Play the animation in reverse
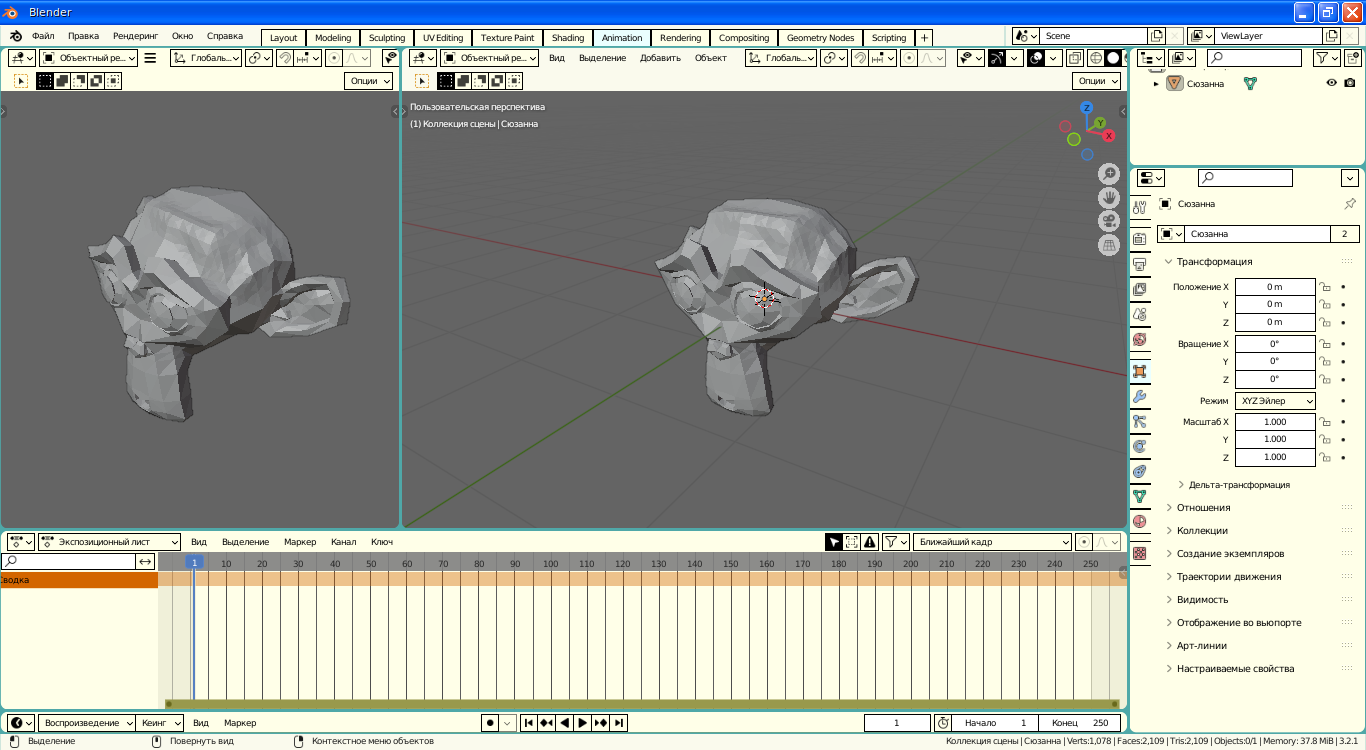1366x750 pixels. 565,723
